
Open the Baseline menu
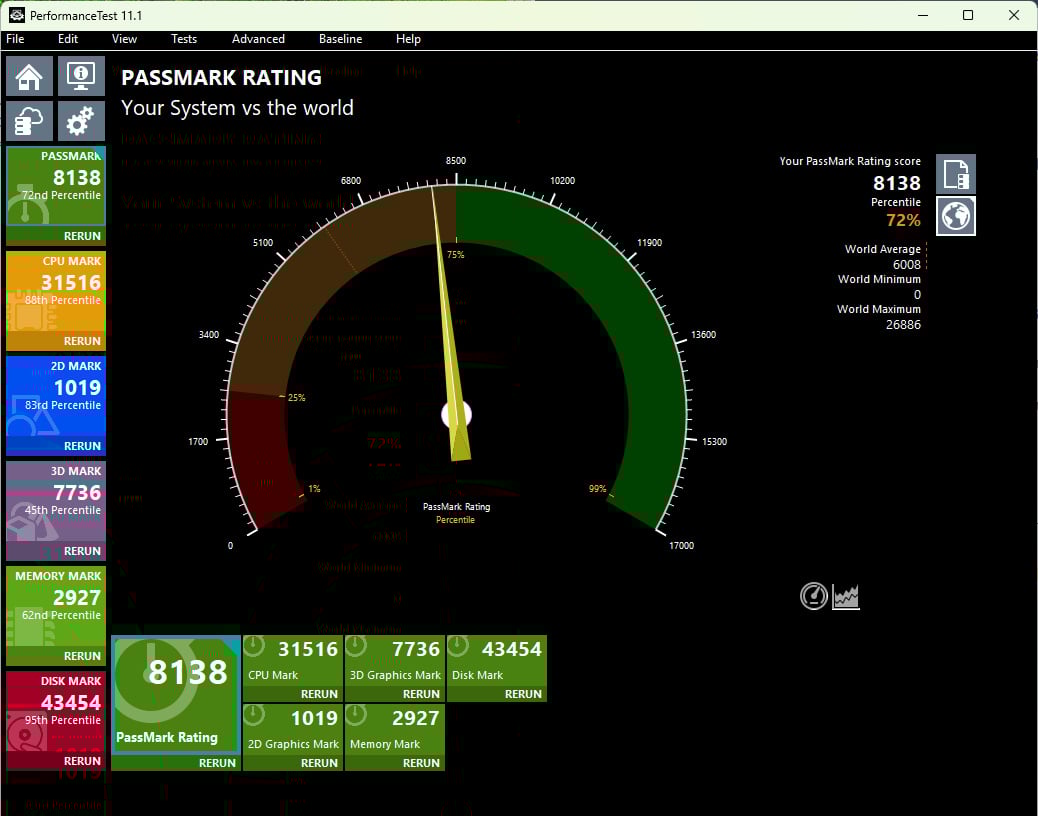(340, 39)
